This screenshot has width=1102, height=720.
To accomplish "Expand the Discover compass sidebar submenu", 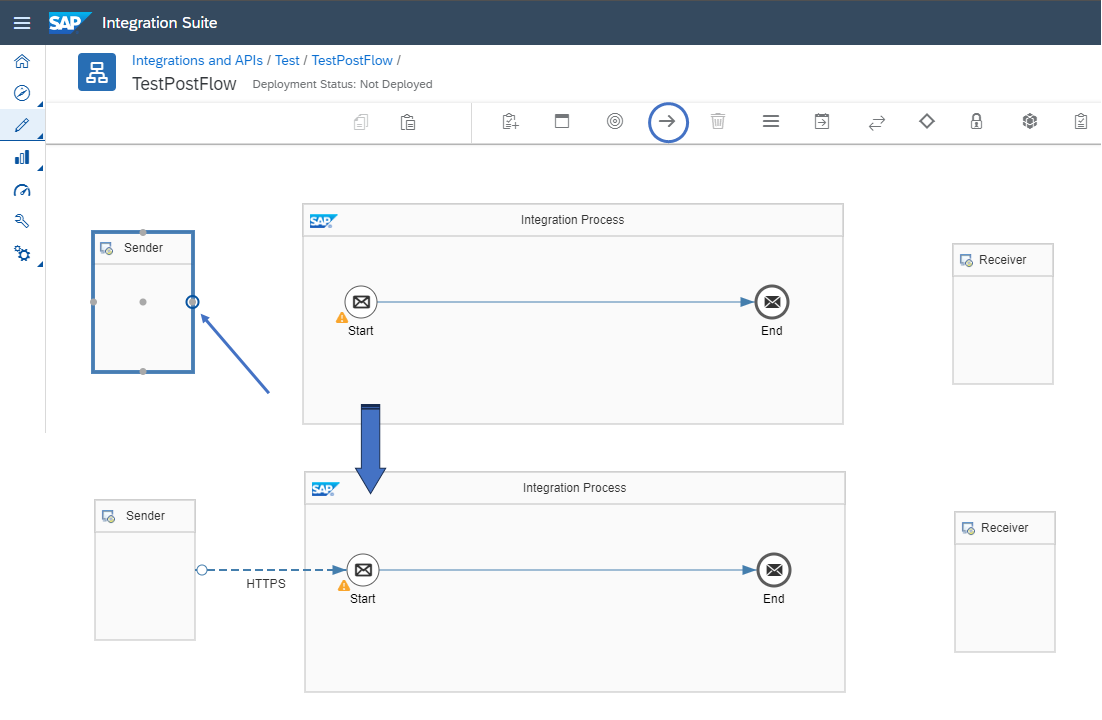I will point(40,104).
